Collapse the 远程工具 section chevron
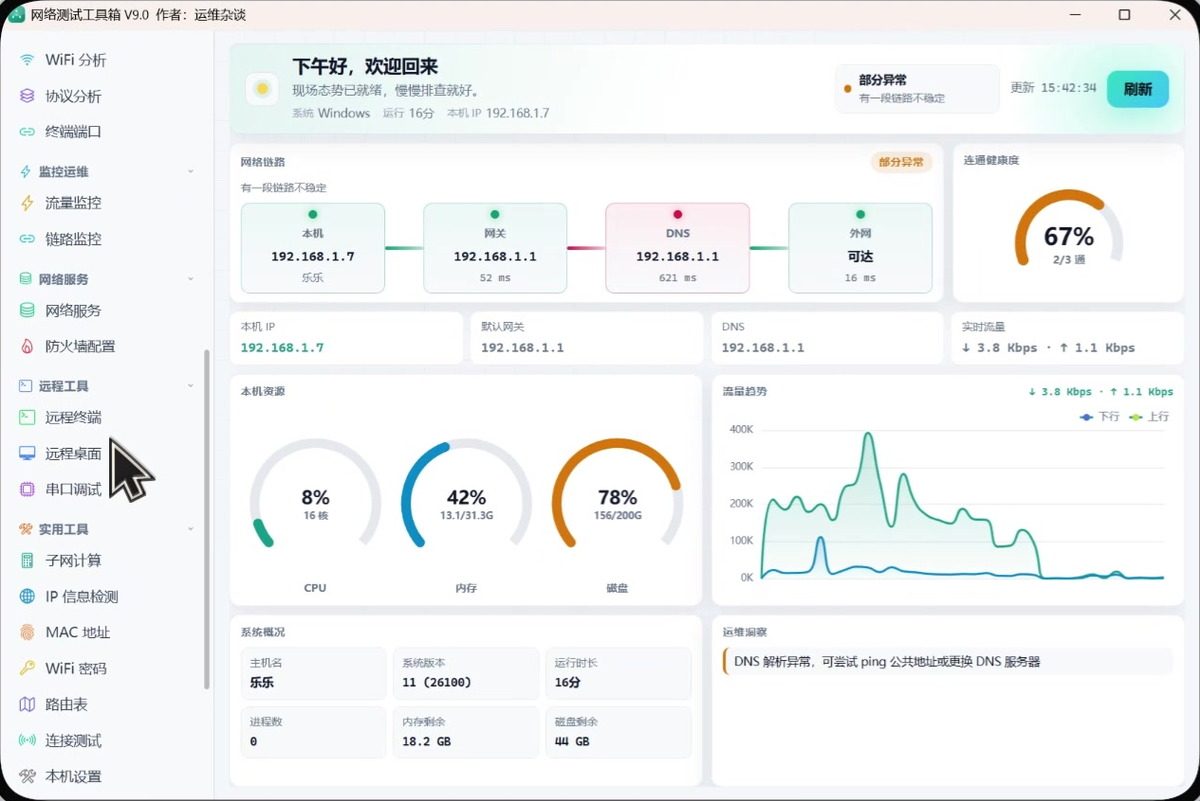1200x801 pixels. [x=190, y=386]
